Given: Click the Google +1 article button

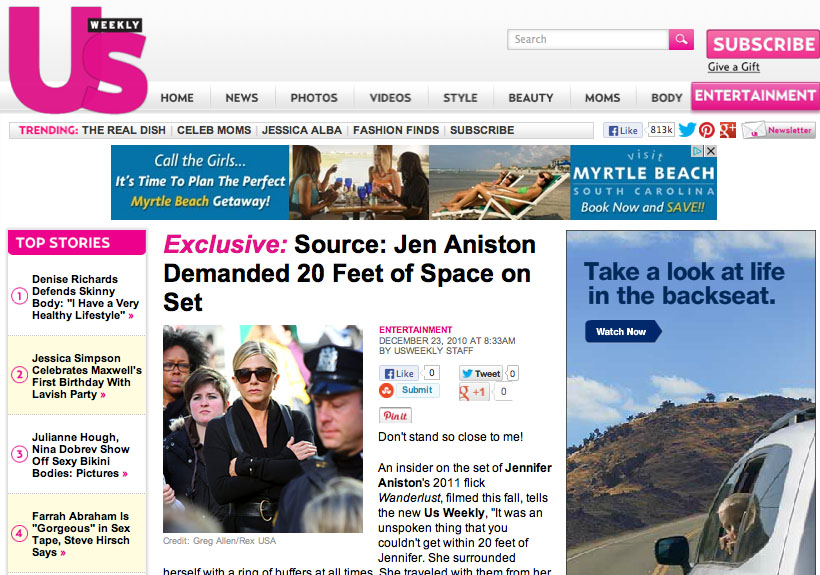Looking at the screenshot, I should click(x=473, y=392).
